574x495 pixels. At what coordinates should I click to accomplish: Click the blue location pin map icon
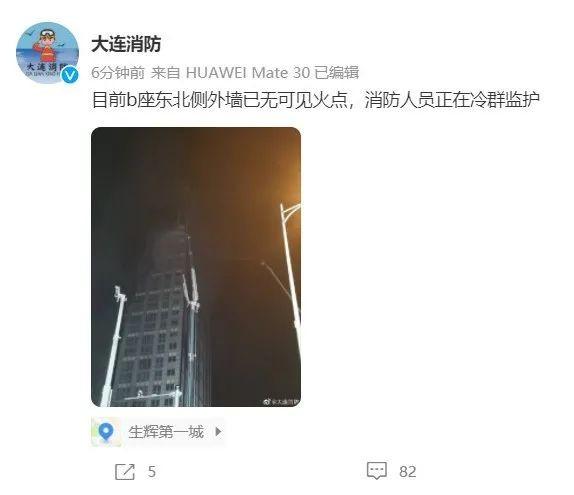point(106,432)
